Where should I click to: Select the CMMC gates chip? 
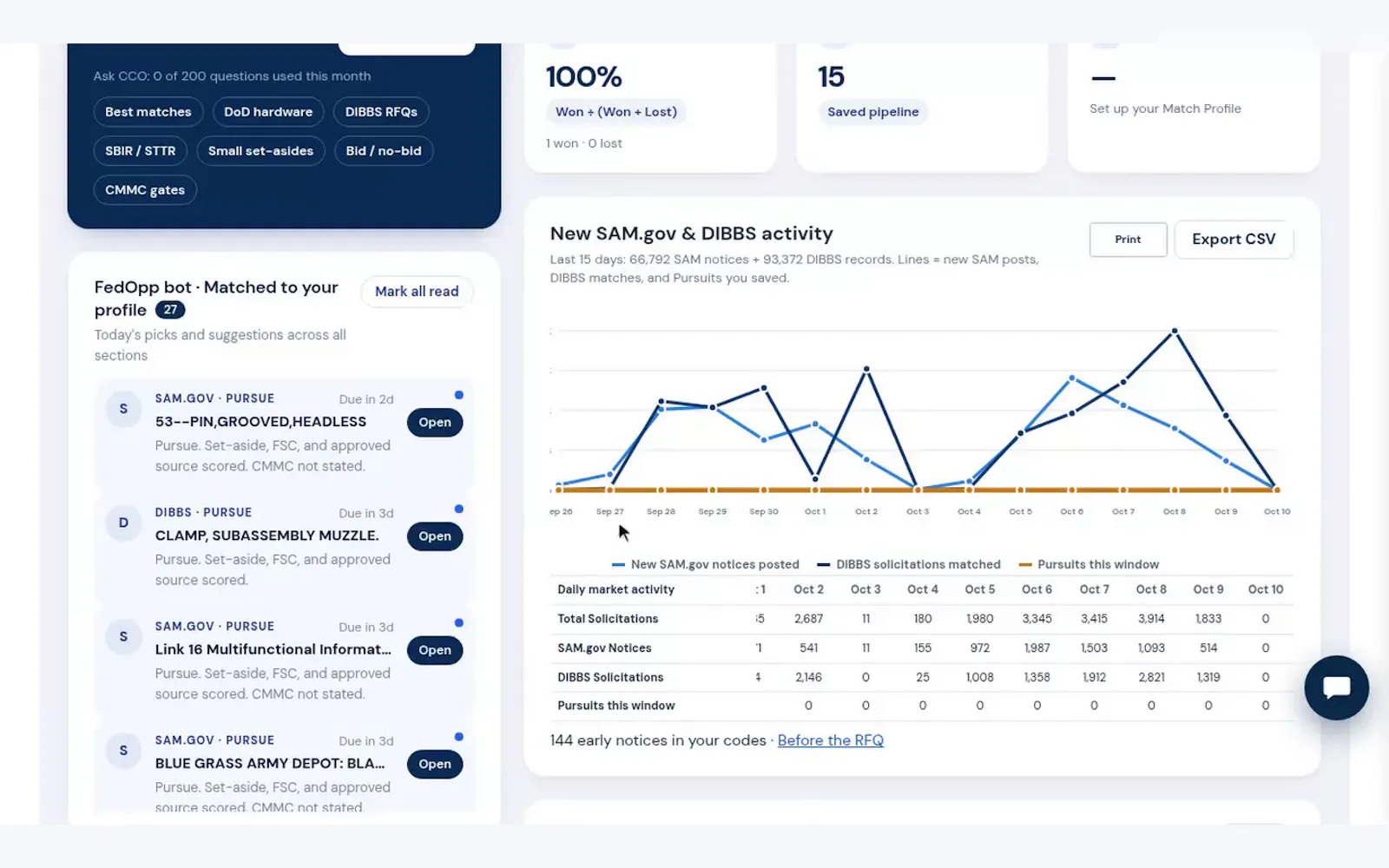point(145,190)
